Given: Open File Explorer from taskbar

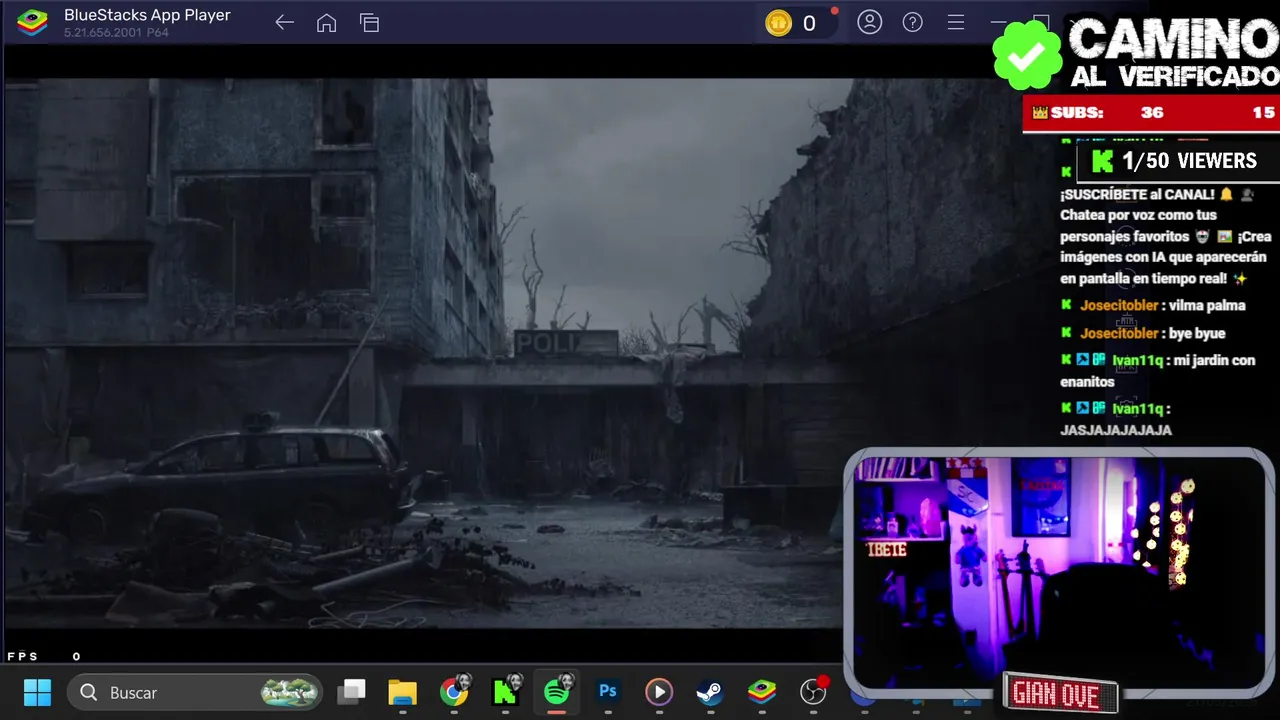Looking at the screenshot, I should tap(403, 692).
